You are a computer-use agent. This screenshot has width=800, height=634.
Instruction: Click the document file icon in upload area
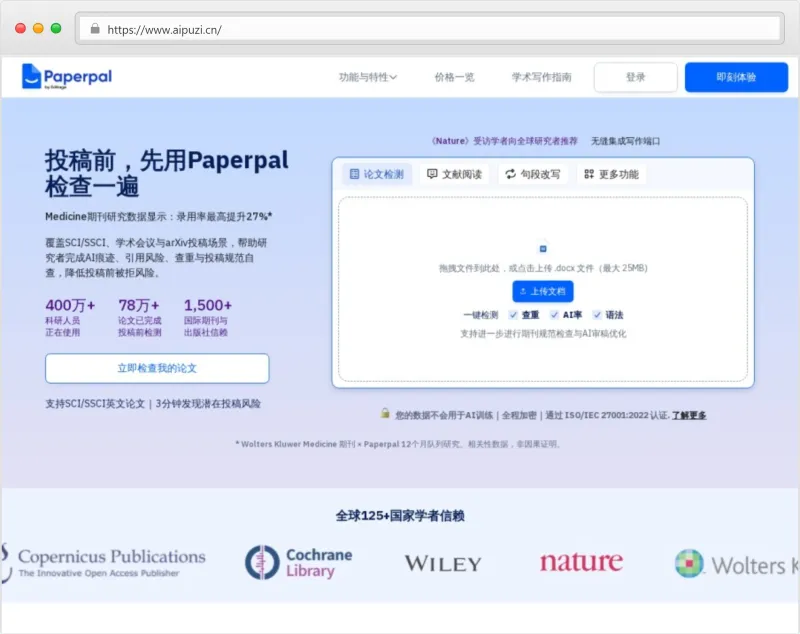pos(543,248)
